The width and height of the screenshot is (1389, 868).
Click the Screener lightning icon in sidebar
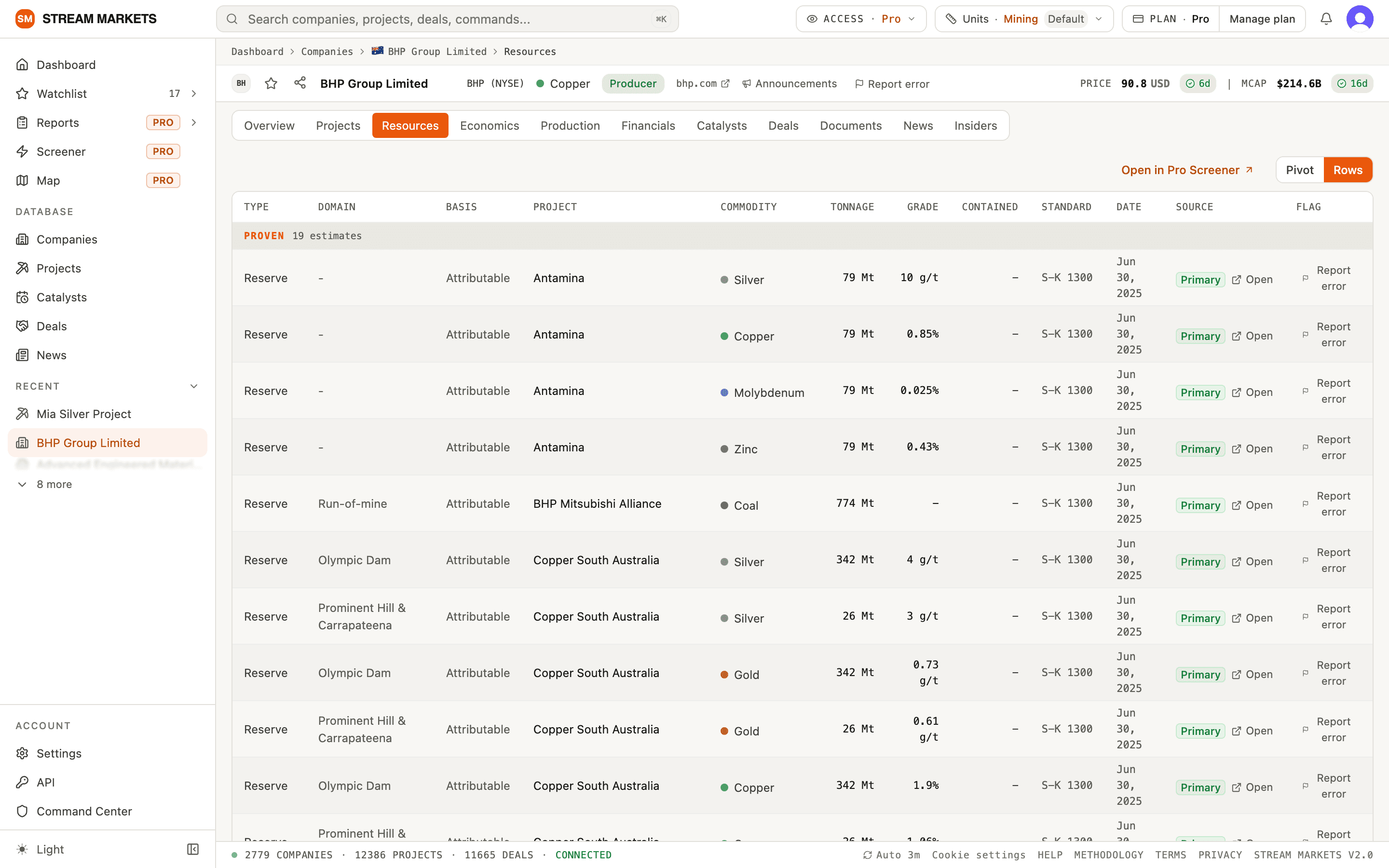pos(22,151)
